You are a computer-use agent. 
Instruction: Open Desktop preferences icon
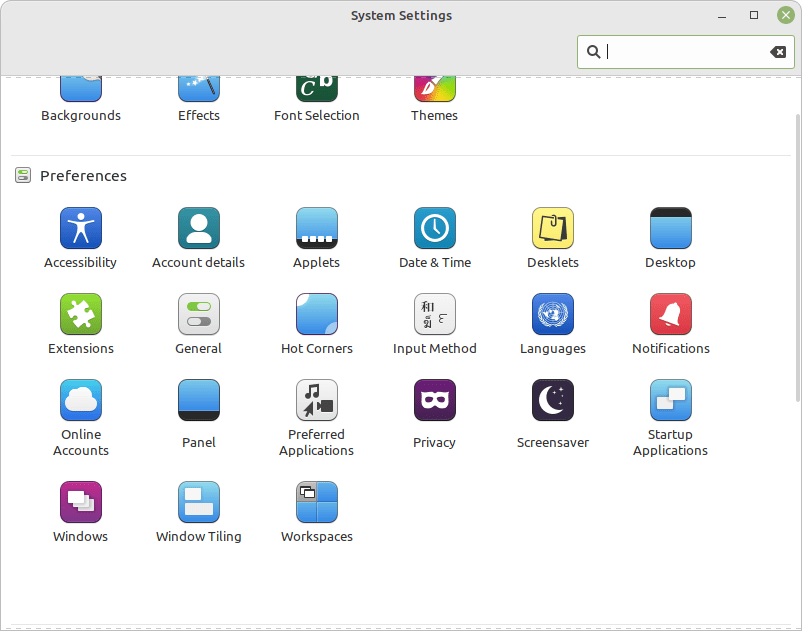click(671, 228)
